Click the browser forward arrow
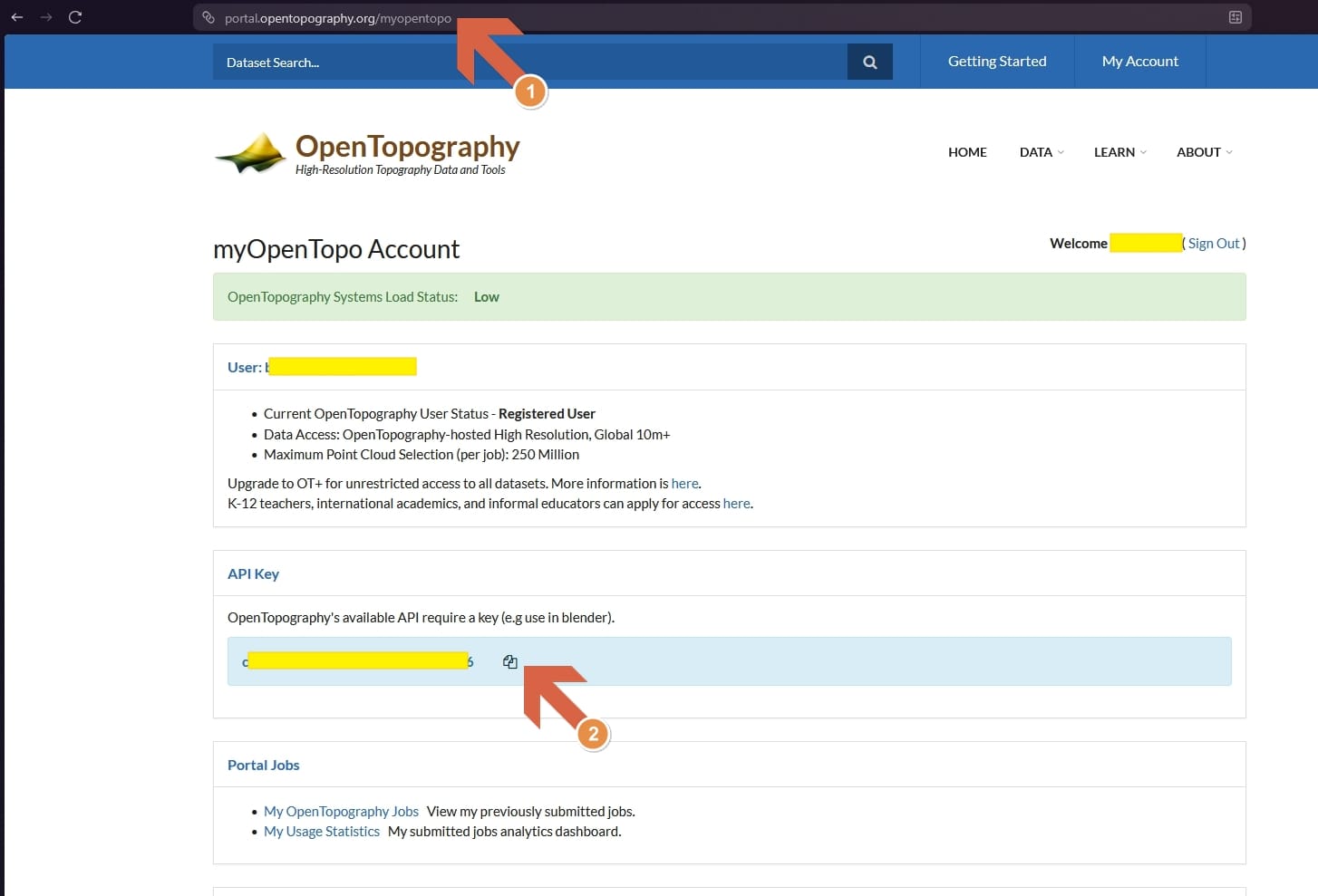The width and height of the screenshot is (1318, 896). click(46, 17)
